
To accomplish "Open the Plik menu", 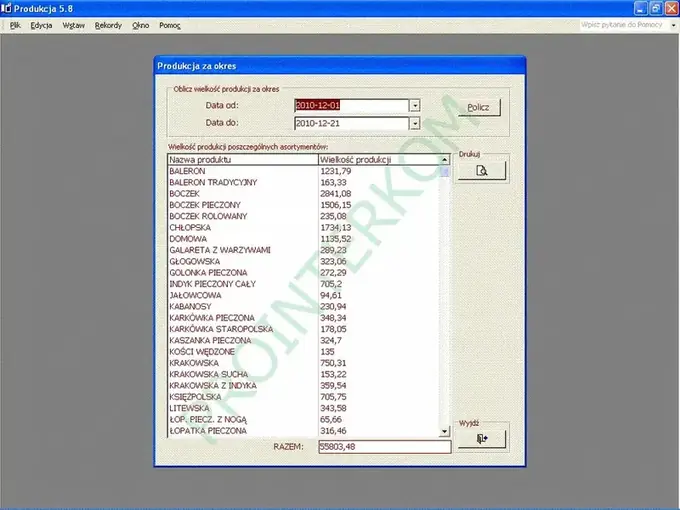I will point(15,25).
